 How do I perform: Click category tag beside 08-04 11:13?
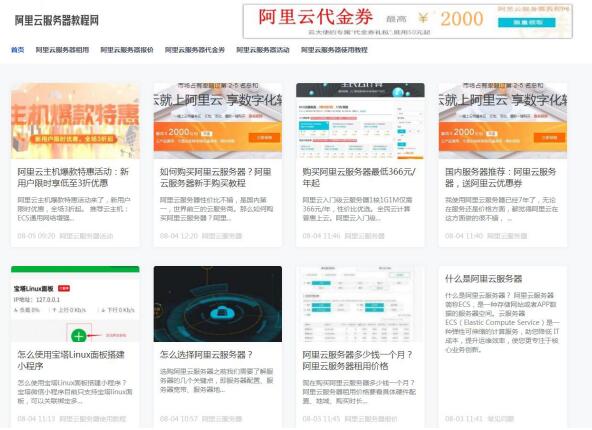(93, 419)
